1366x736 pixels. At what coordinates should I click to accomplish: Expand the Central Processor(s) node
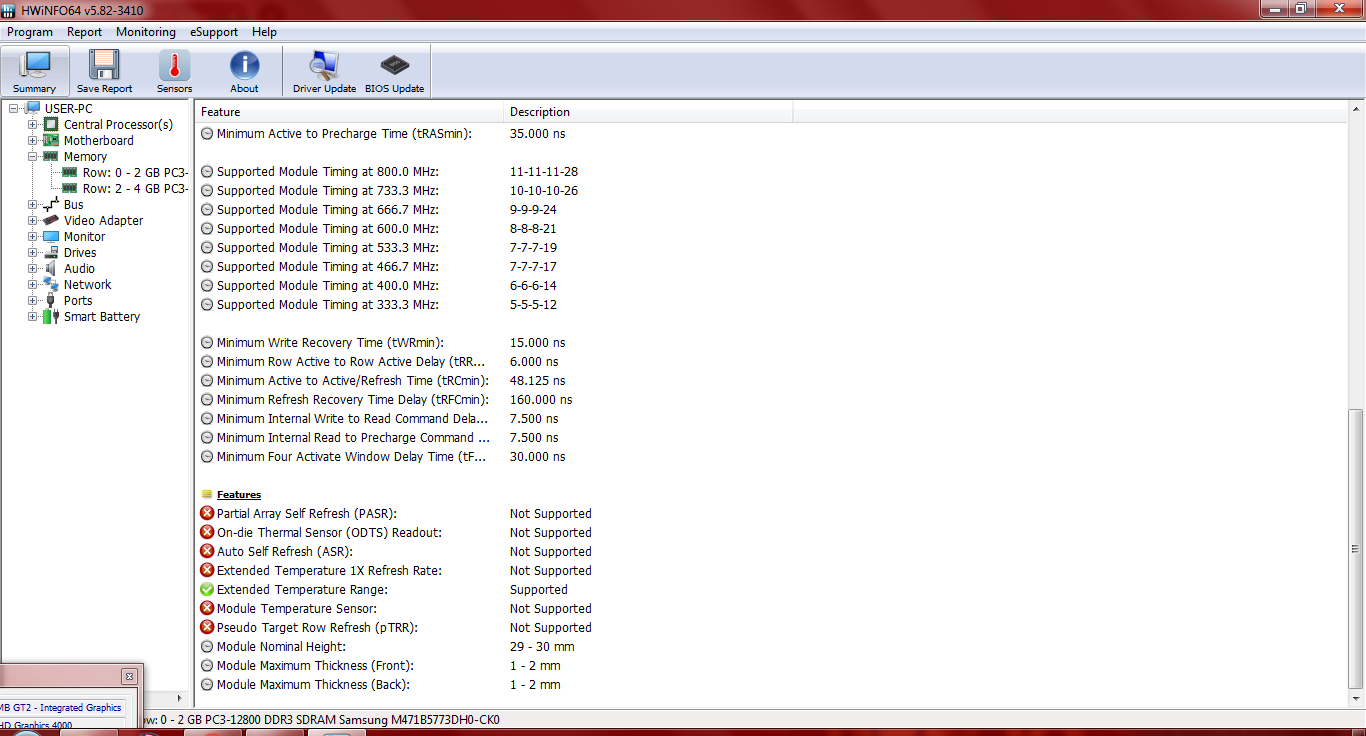(33, 124)
